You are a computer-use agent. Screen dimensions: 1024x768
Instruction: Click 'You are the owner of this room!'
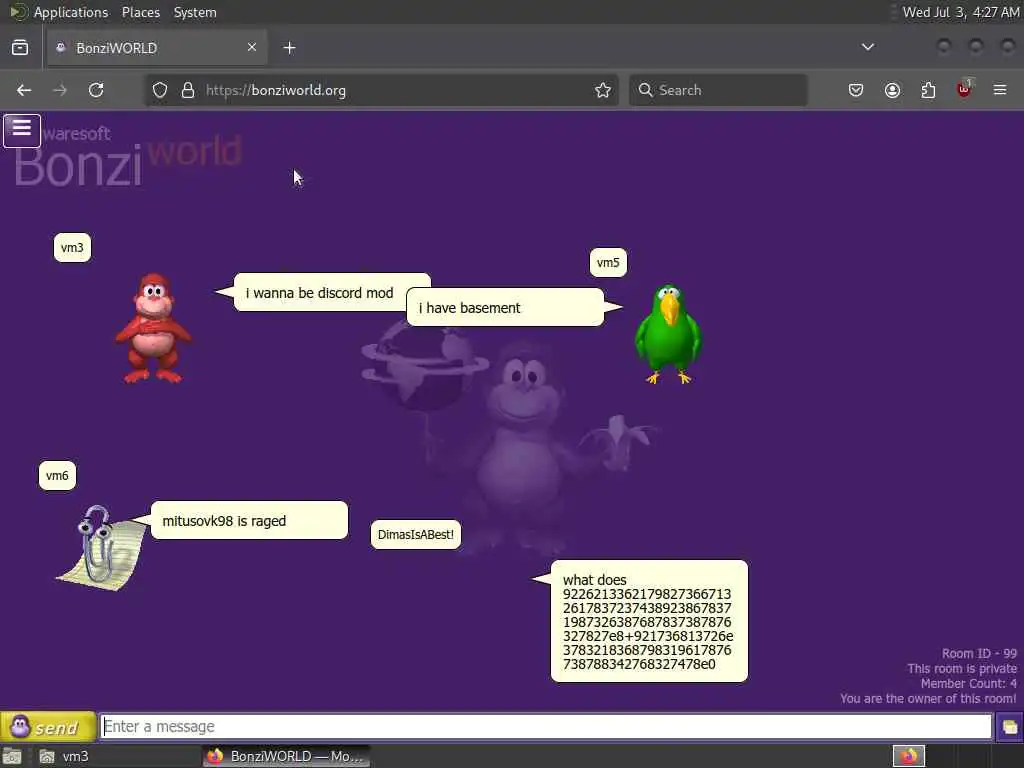coord(928,699)
